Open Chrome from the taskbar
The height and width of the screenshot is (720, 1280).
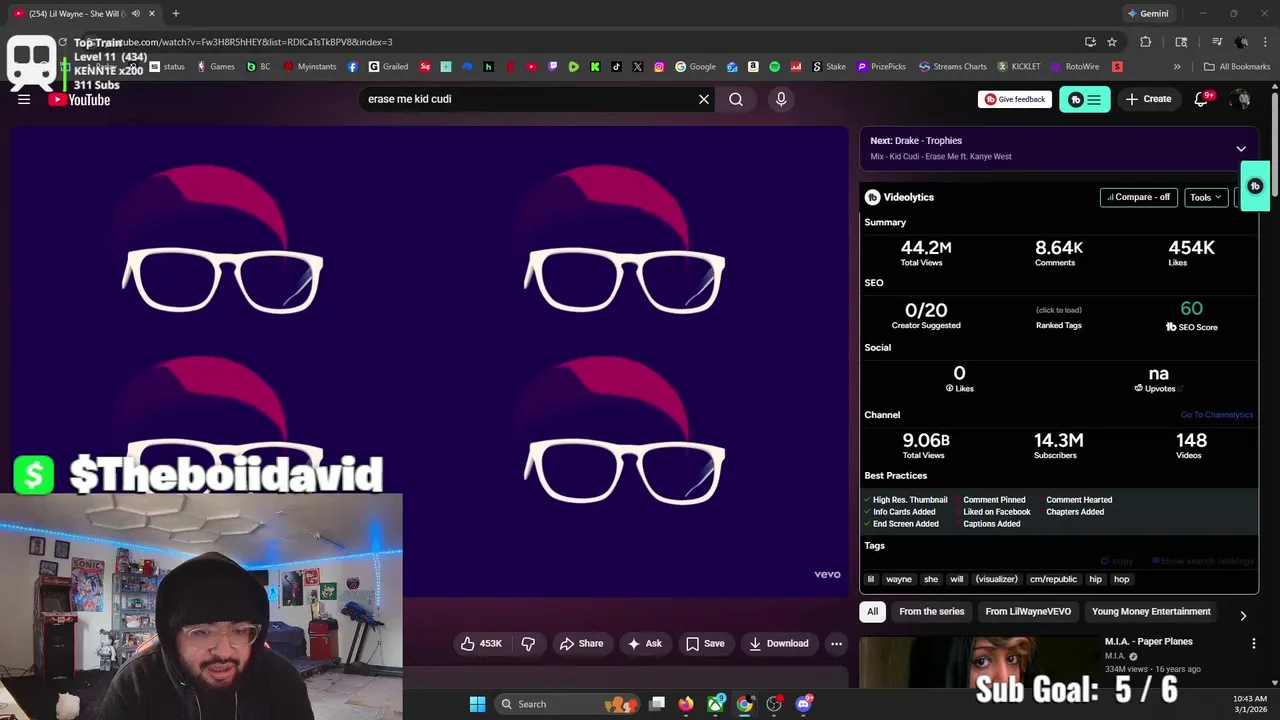point(745,704)
